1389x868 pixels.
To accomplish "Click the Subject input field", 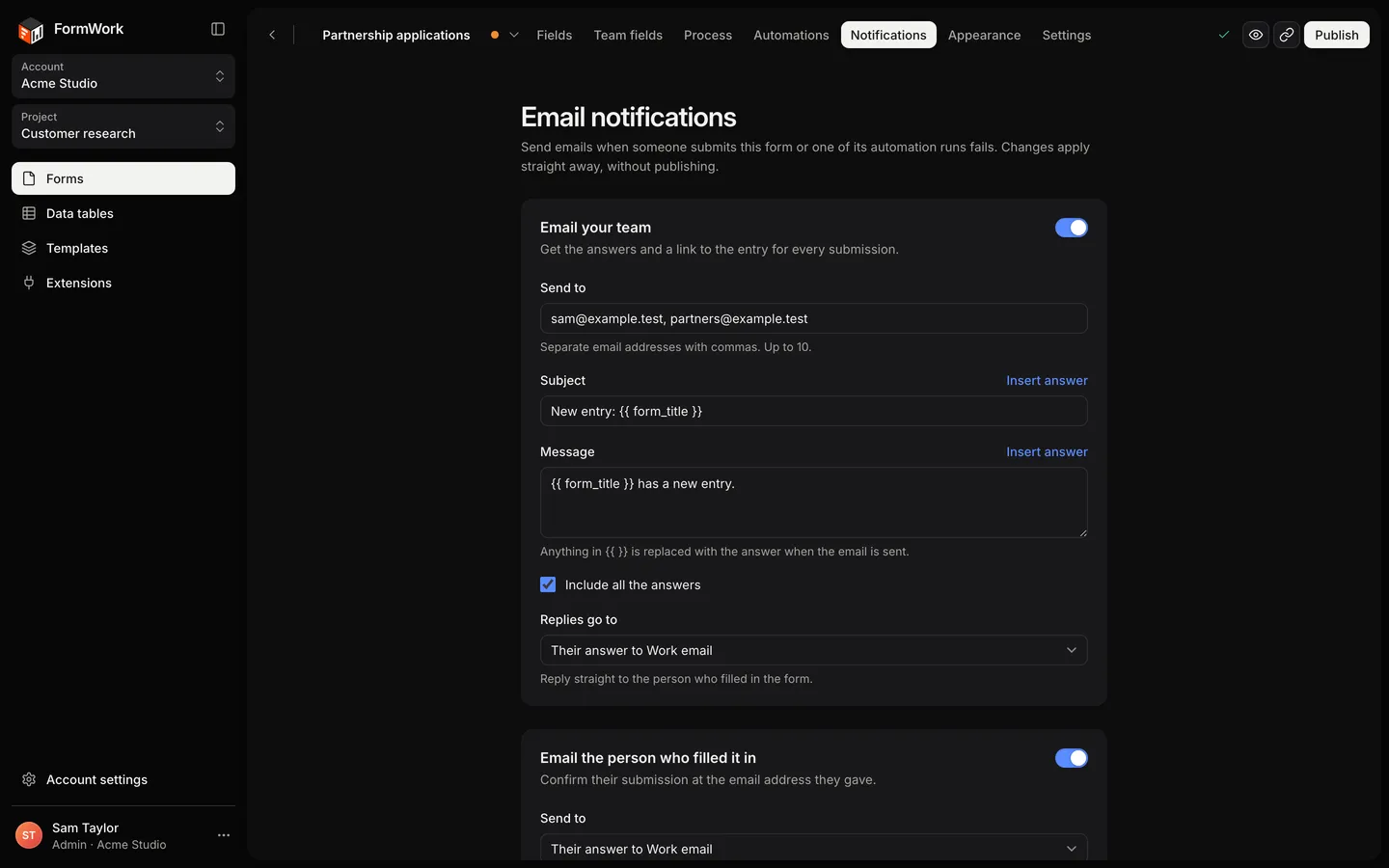I will [x=814, y=411].
